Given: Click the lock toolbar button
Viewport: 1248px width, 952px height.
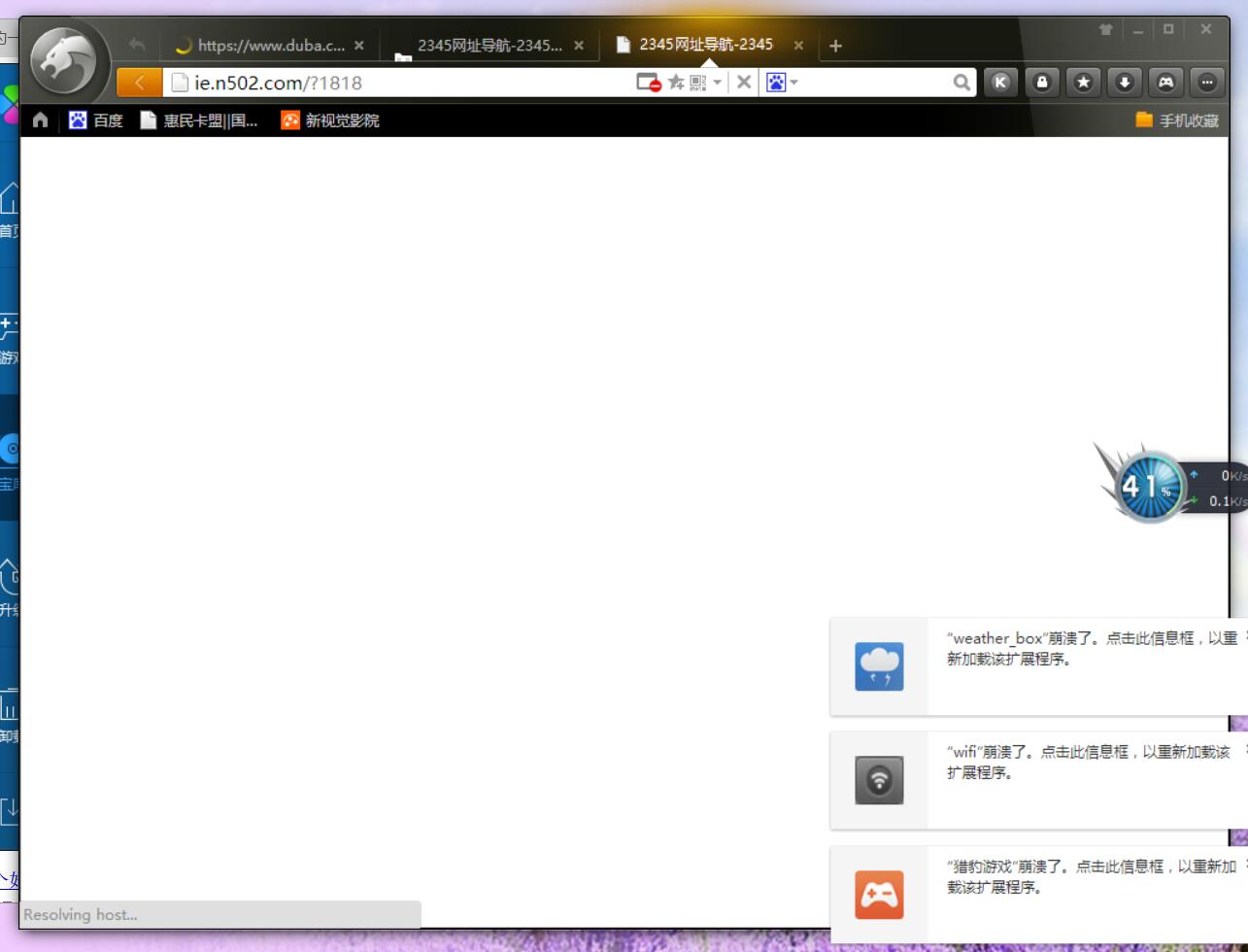Looking at the screenshot, I should pyautogui.click(x=1042, y=83).
